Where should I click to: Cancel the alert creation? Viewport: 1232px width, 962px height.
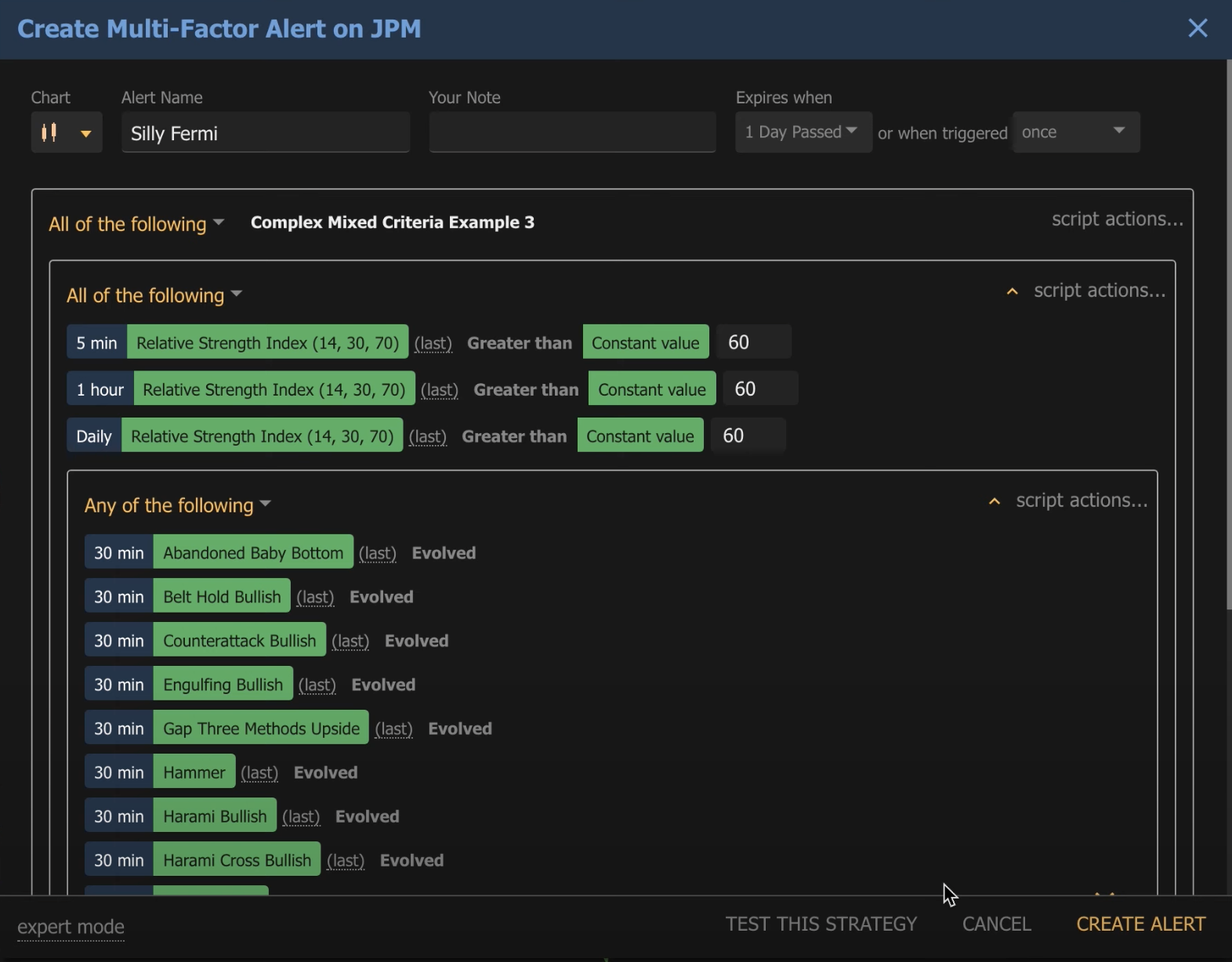[996, 924]
